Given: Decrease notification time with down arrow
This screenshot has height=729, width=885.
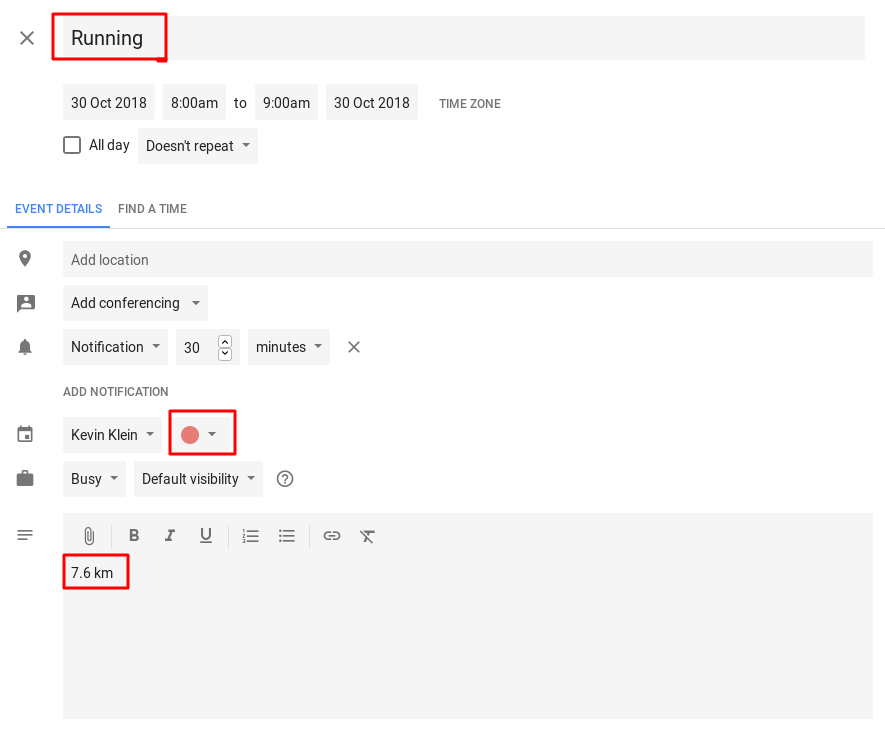Looking at the screenshot, I should point(225,353).
